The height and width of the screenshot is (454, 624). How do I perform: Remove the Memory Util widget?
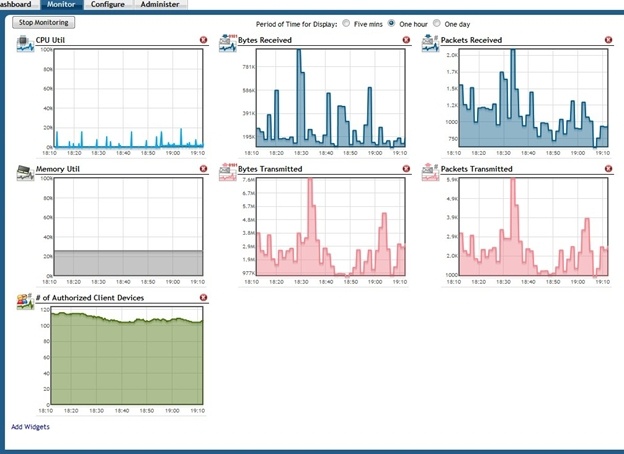203,169
